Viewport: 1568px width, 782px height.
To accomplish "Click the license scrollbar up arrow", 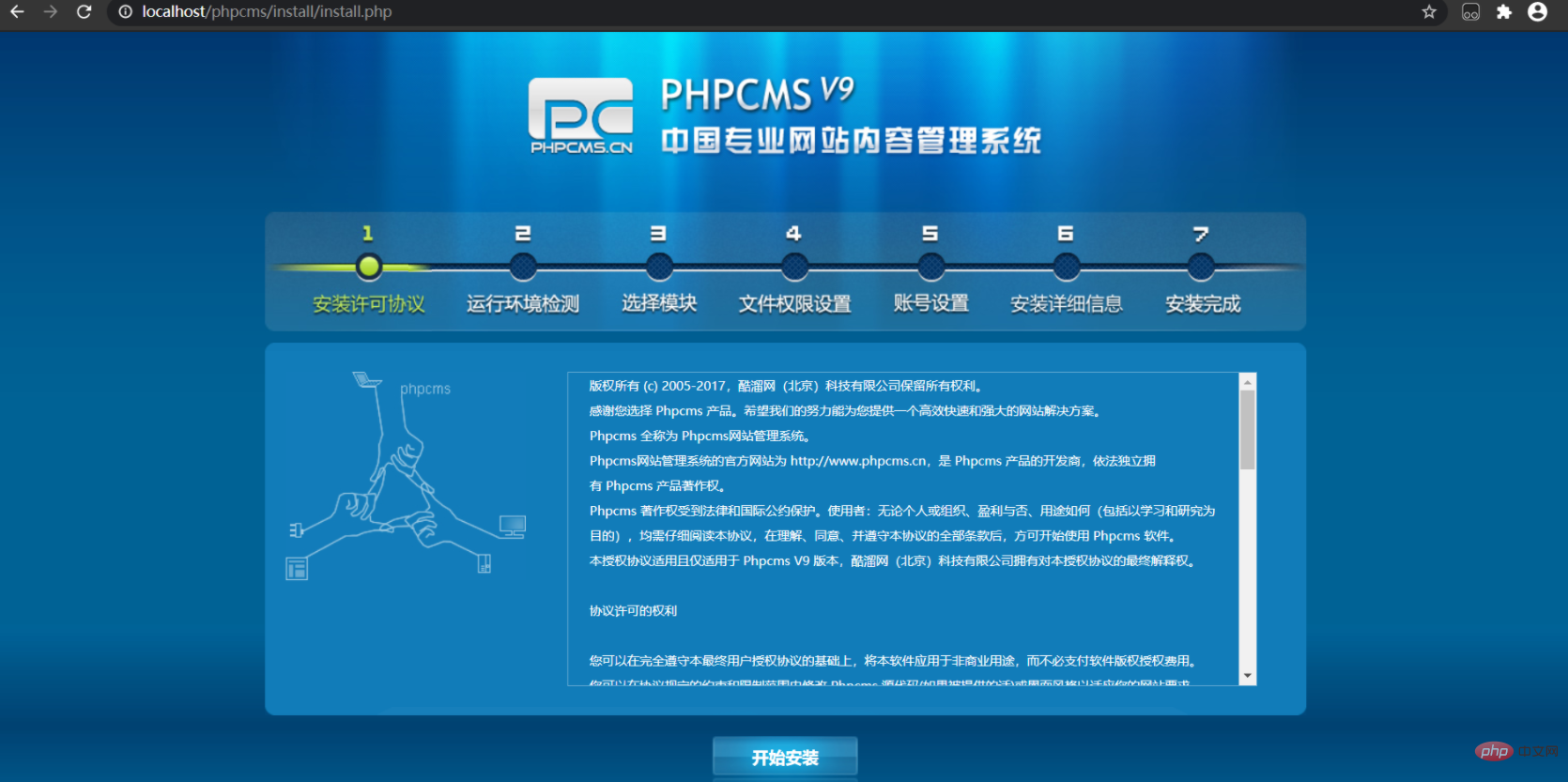I will (x=1248, y=382).
